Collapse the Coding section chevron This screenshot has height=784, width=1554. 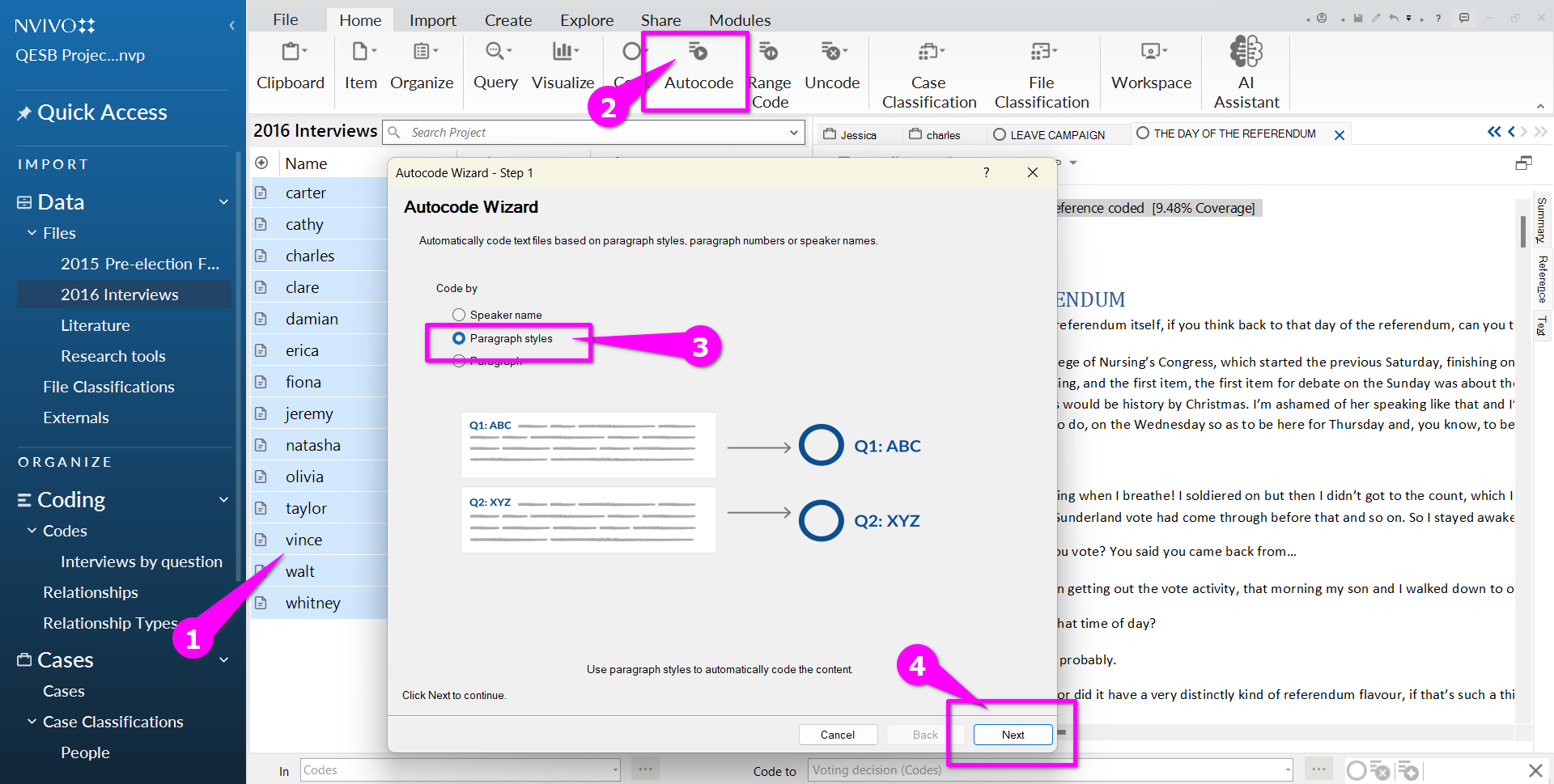point(223,500)
